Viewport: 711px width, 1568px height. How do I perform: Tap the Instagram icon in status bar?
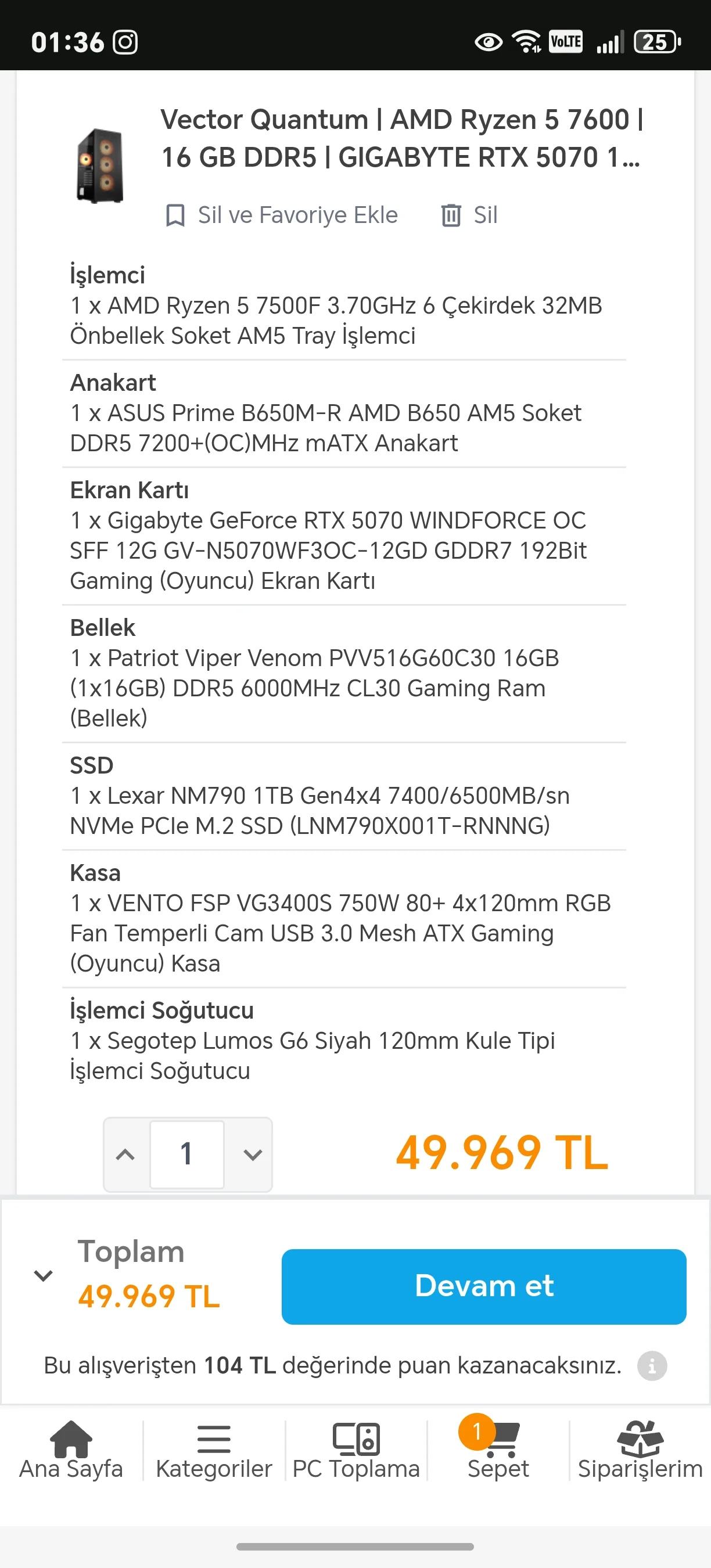125,42
